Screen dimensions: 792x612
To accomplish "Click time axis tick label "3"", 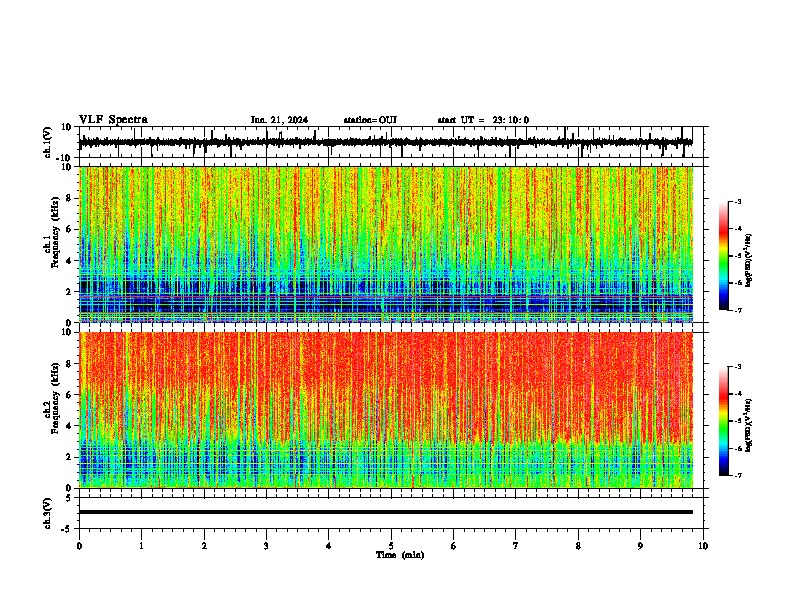I will tap(266, 546).
